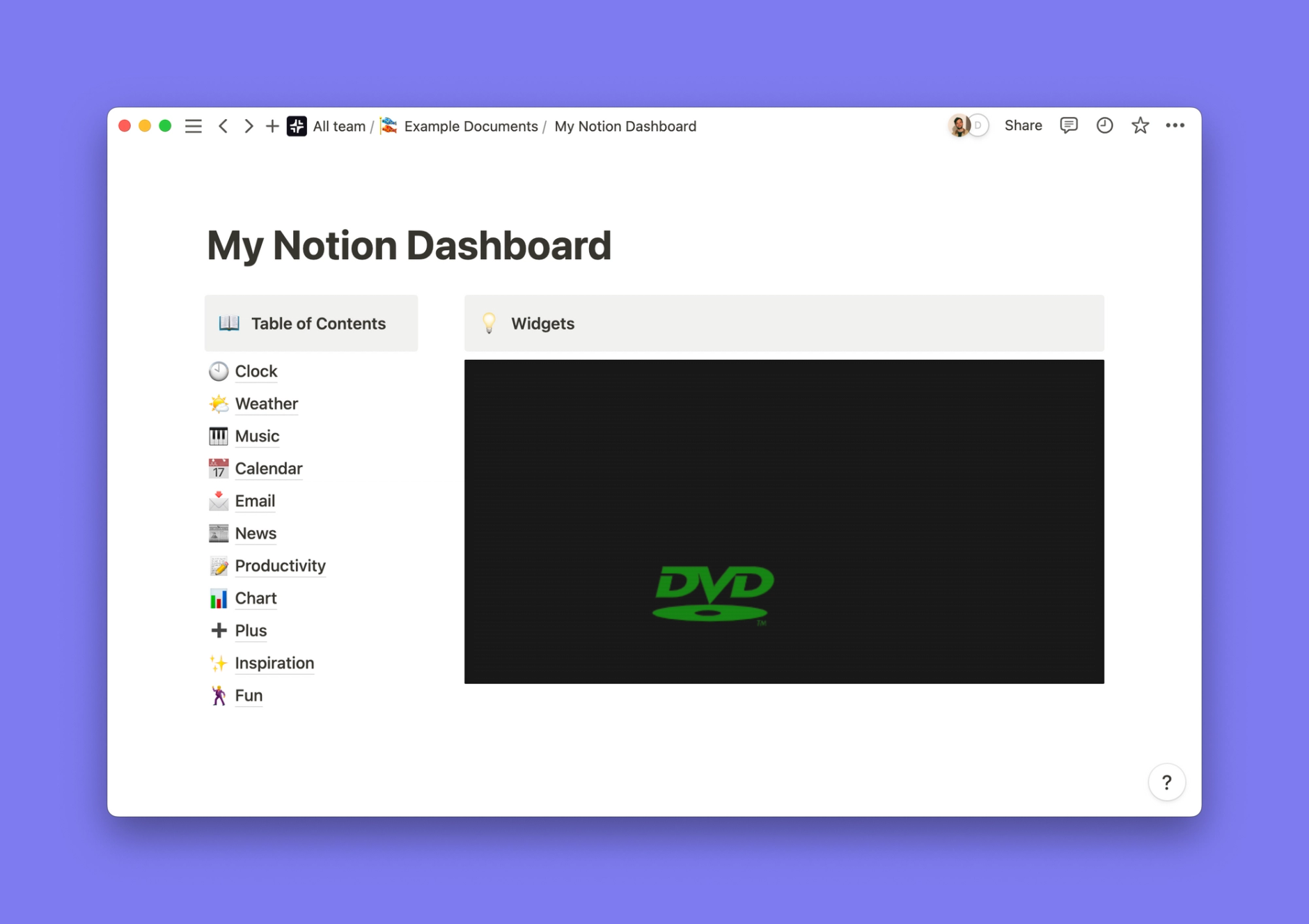This screenshot has height=924, width=1309.
Task: Click the newspaper News icon
Action: point(219,533)
